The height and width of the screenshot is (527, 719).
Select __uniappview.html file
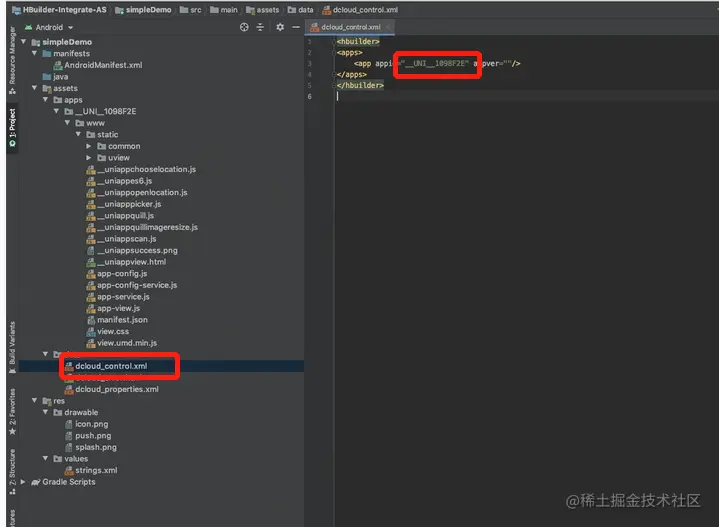127,262
